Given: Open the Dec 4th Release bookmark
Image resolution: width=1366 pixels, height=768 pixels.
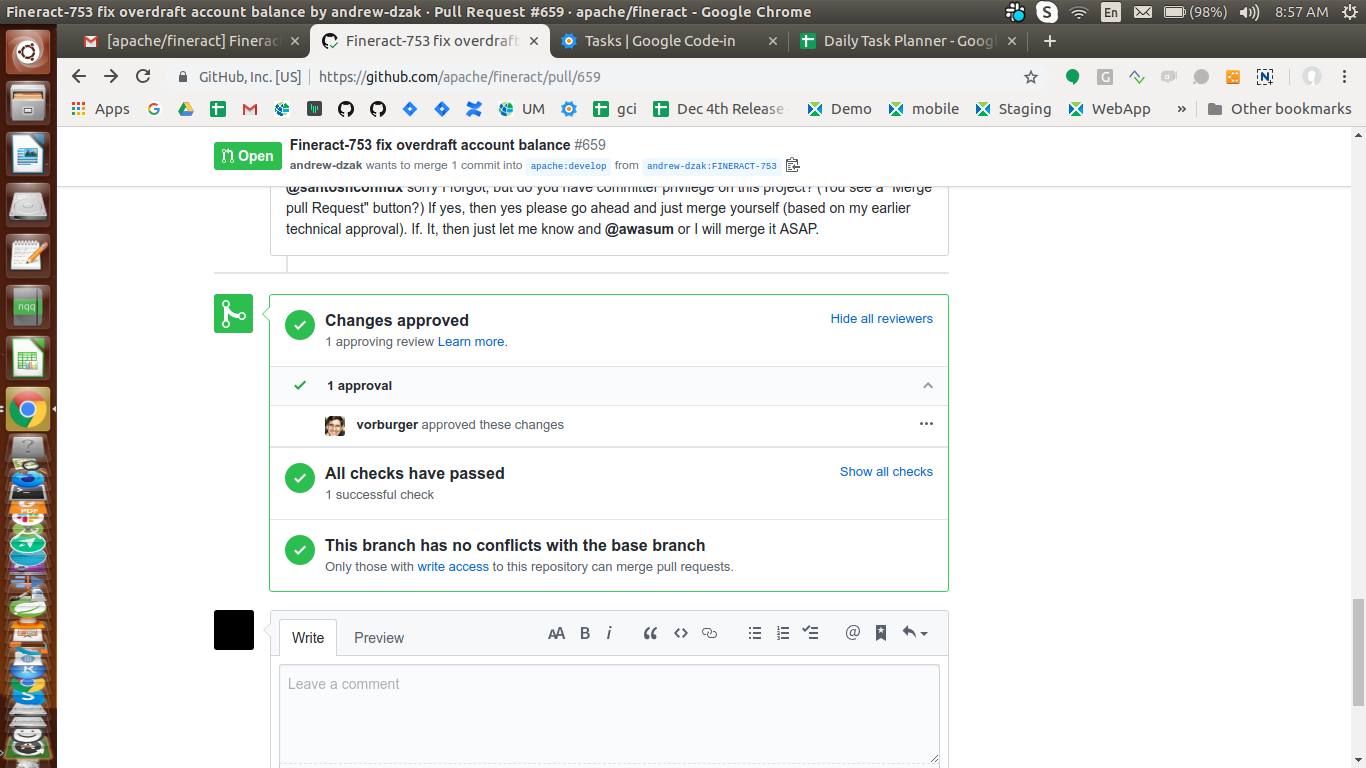Looking at the screenshot, I should click(x=720, y=109).
